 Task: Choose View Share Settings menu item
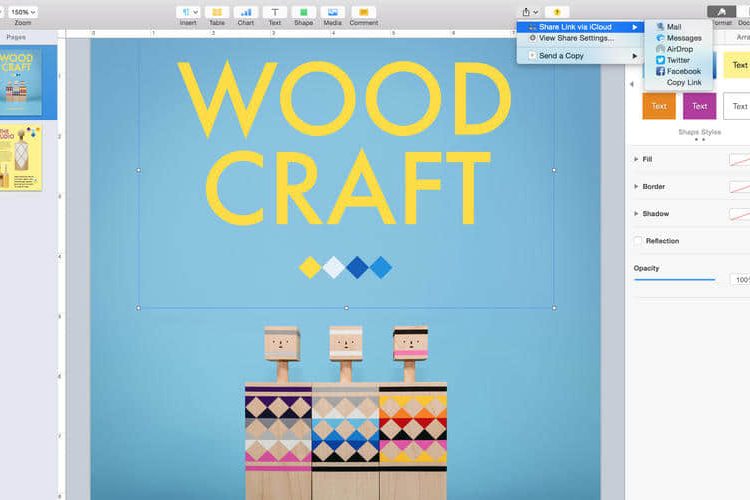point(575,38)
